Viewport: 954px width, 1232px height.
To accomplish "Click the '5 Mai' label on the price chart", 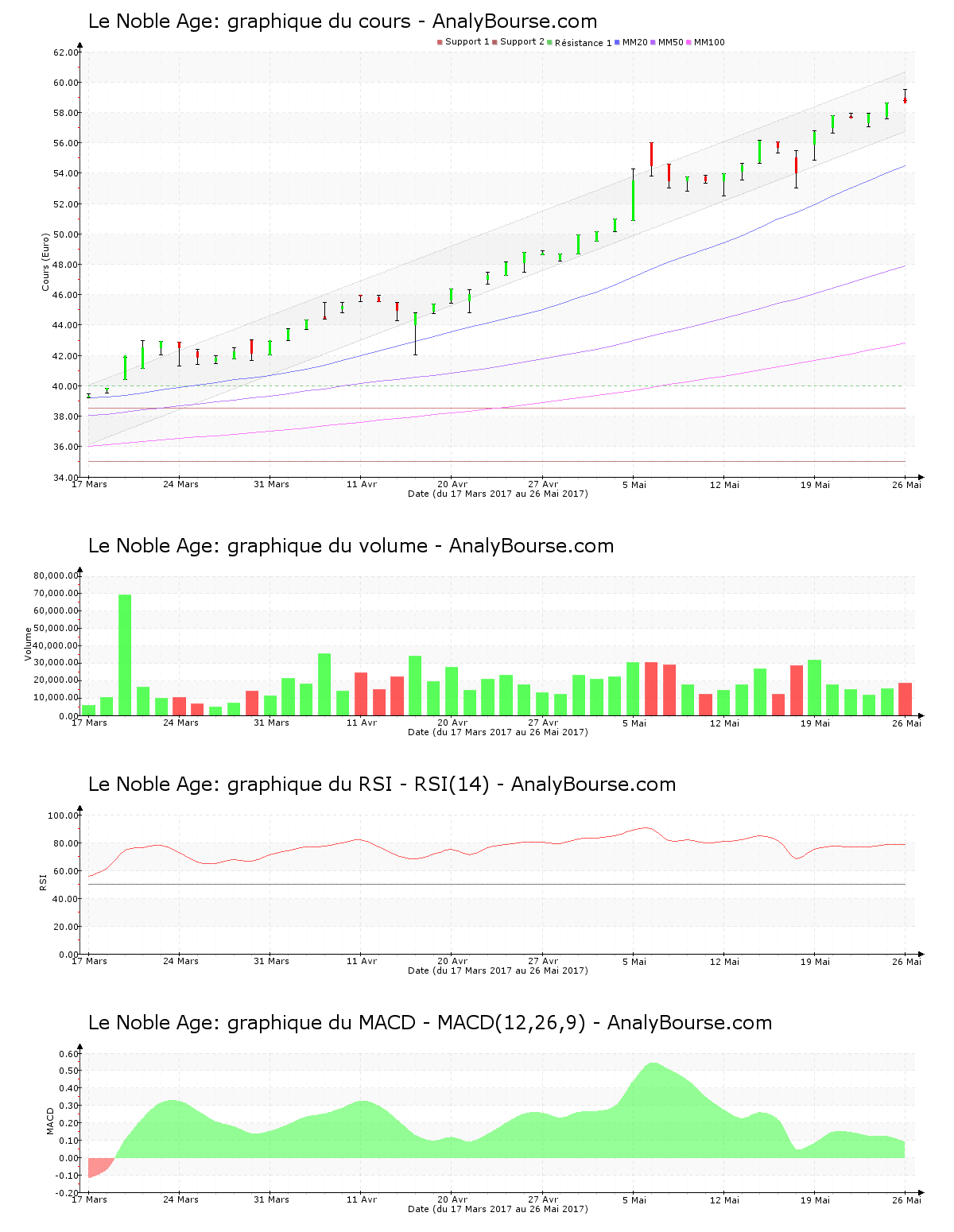I will click(x=634, y=484).
